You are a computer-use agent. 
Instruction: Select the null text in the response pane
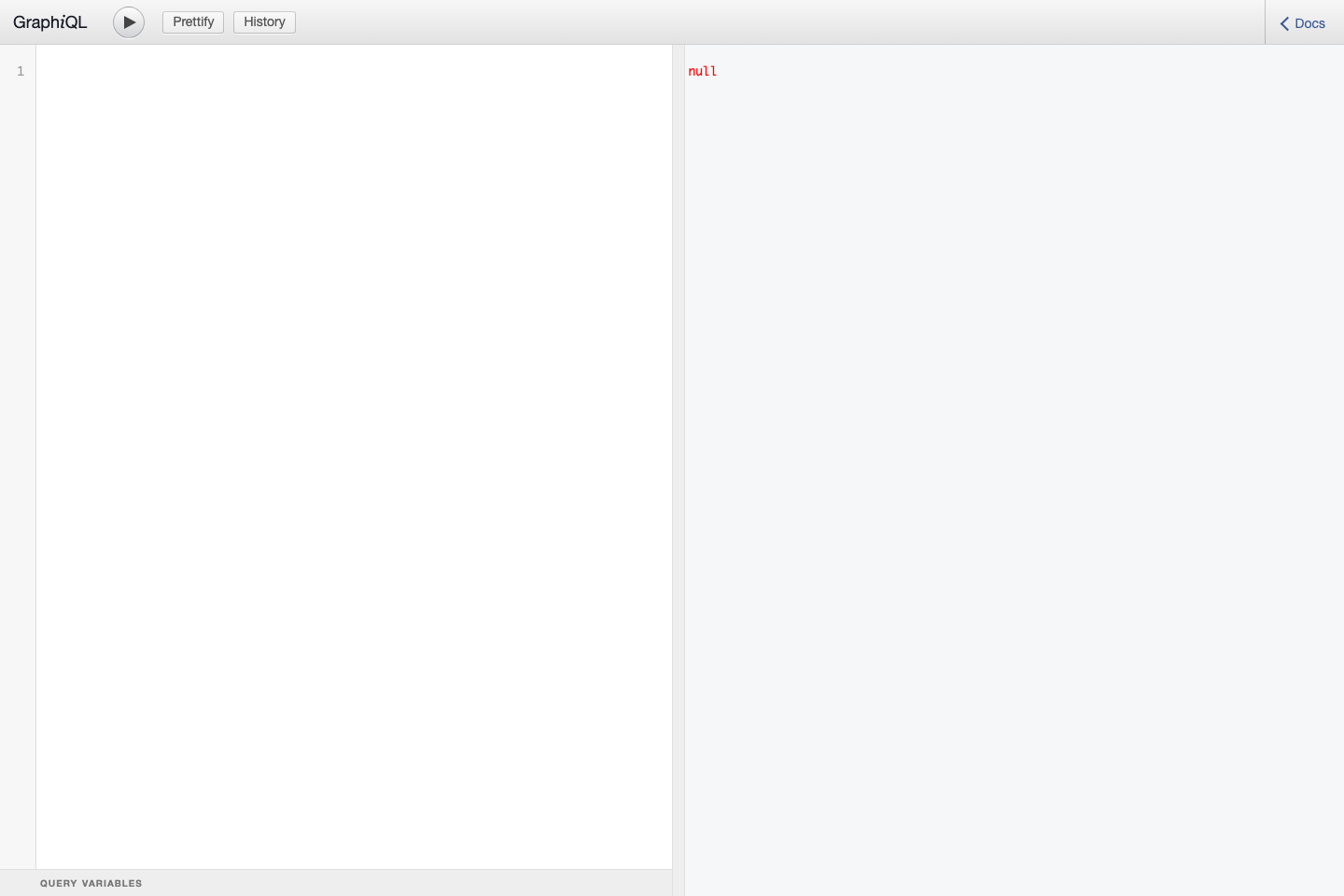pyautogui.click(x=703, y=71)
